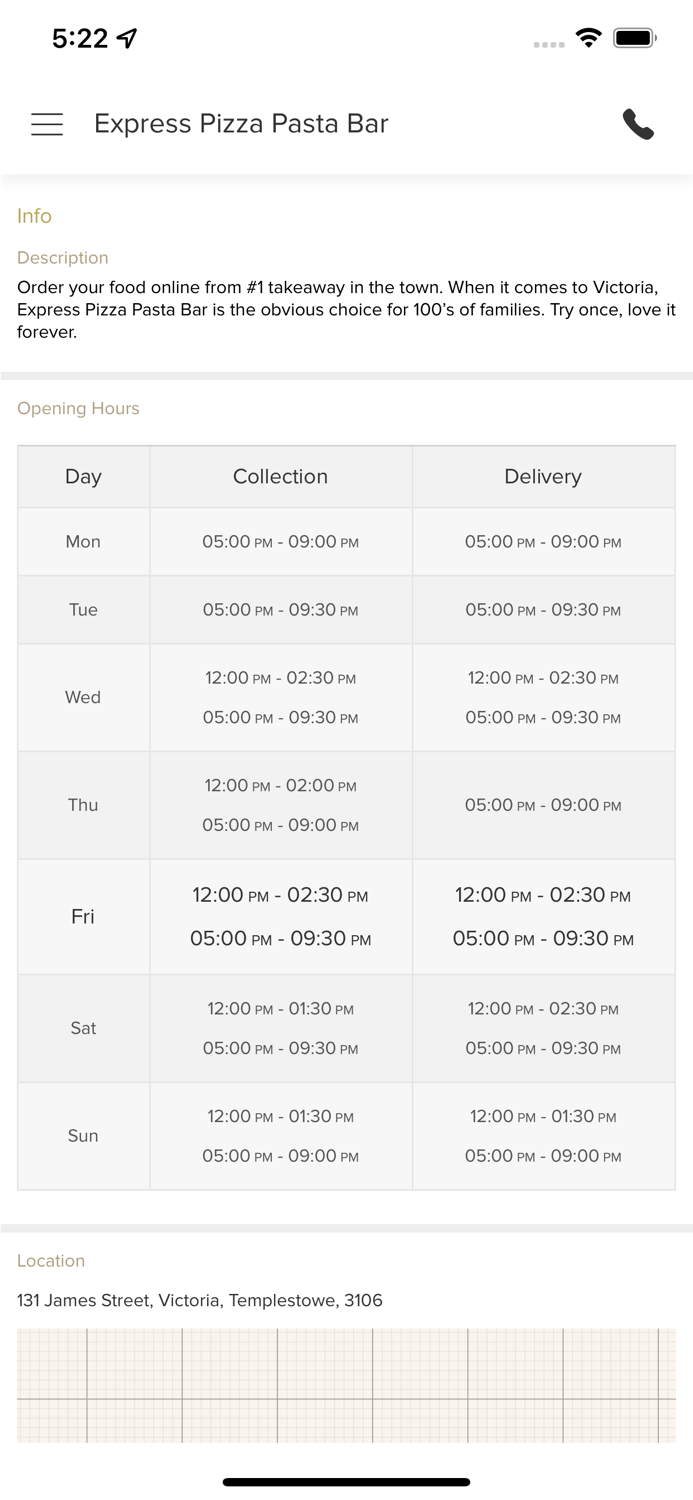The image size is (693, 1500).
Task: Tap the Info section heading
Action: (34, 216)
